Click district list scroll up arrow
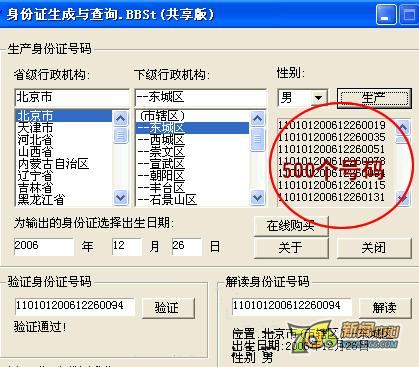This screenshot has width=419, height=367. point(257,118)
